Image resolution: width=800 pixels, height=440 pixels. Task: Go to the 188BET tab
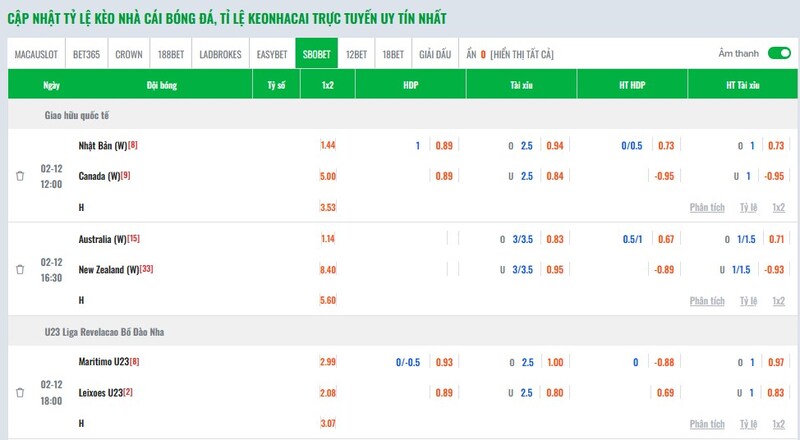pos(171,54)
